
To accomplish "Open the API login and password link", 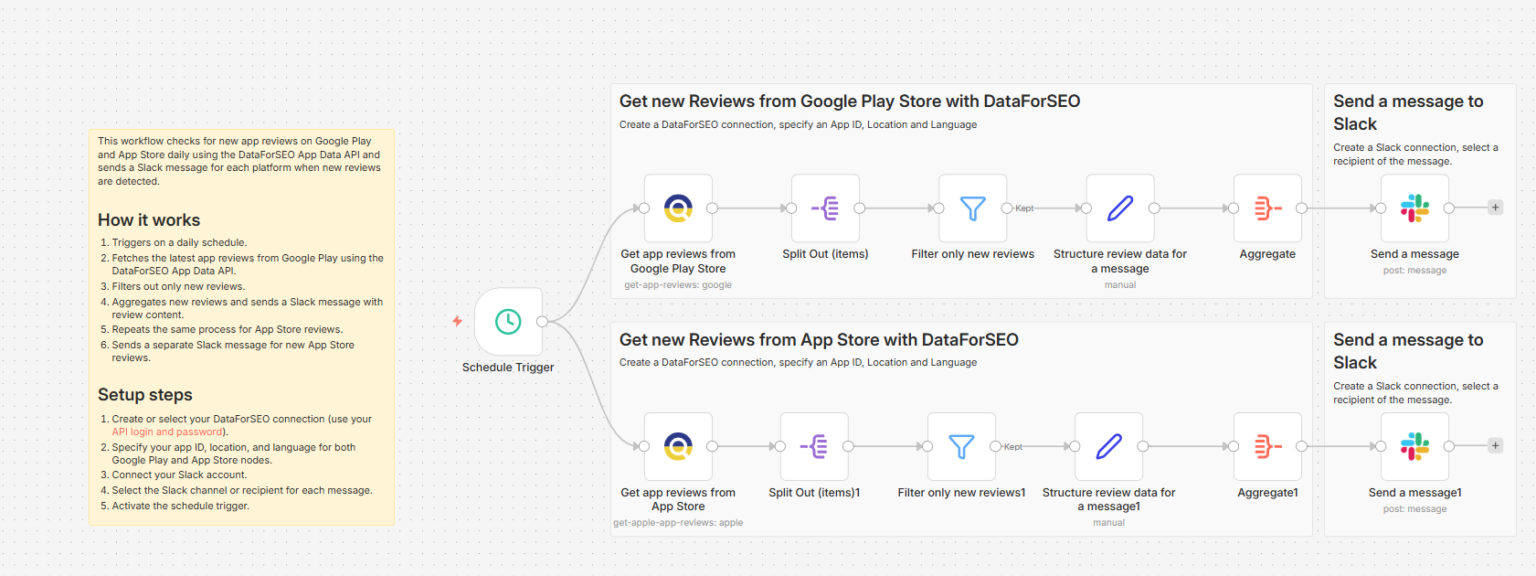I will tap(169, 432).
